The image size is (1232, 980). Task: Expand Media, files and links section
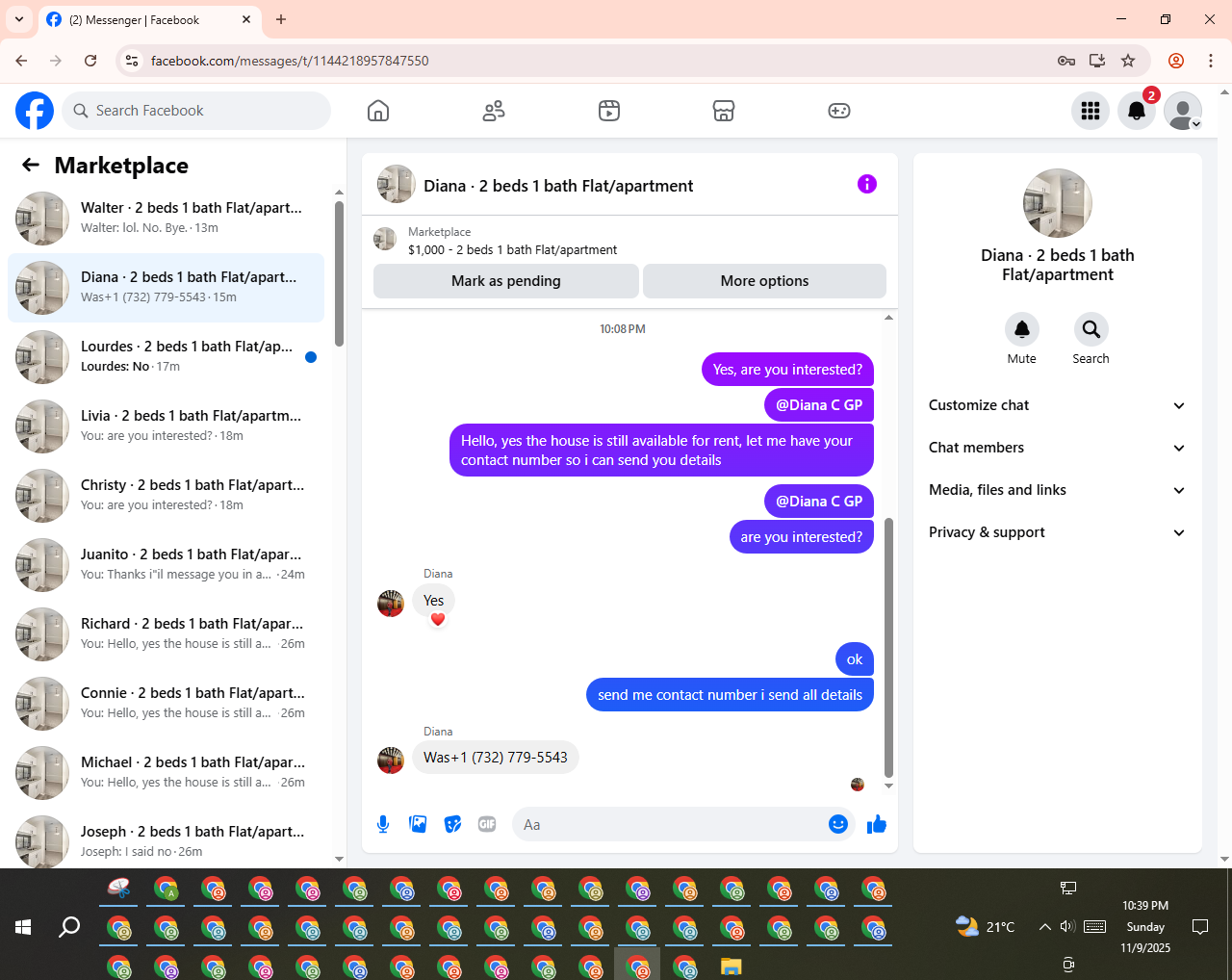[1057, 490]
